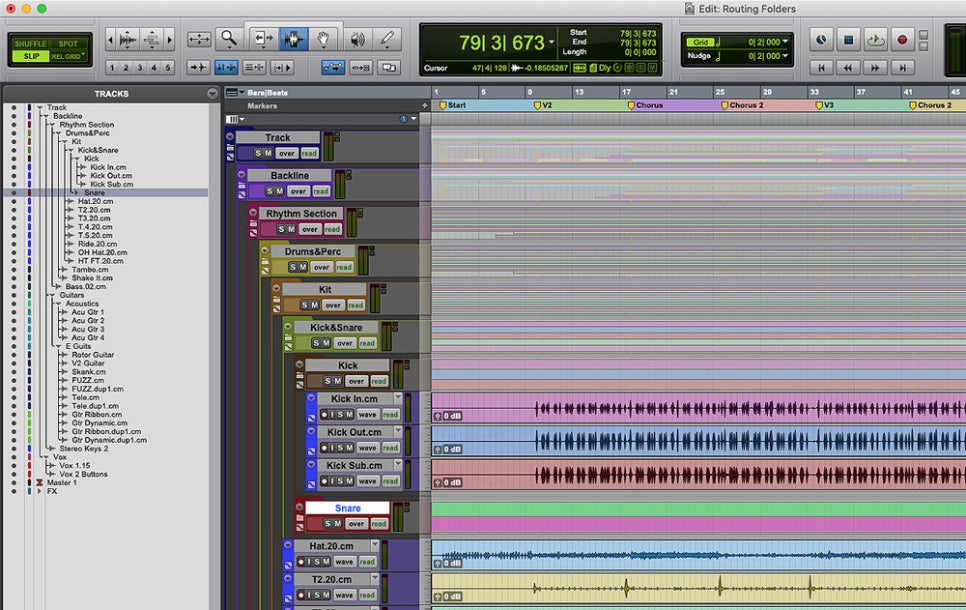966x610 pixels.
Task: Select Vox 1.15 in the track list
Action: 76,466
